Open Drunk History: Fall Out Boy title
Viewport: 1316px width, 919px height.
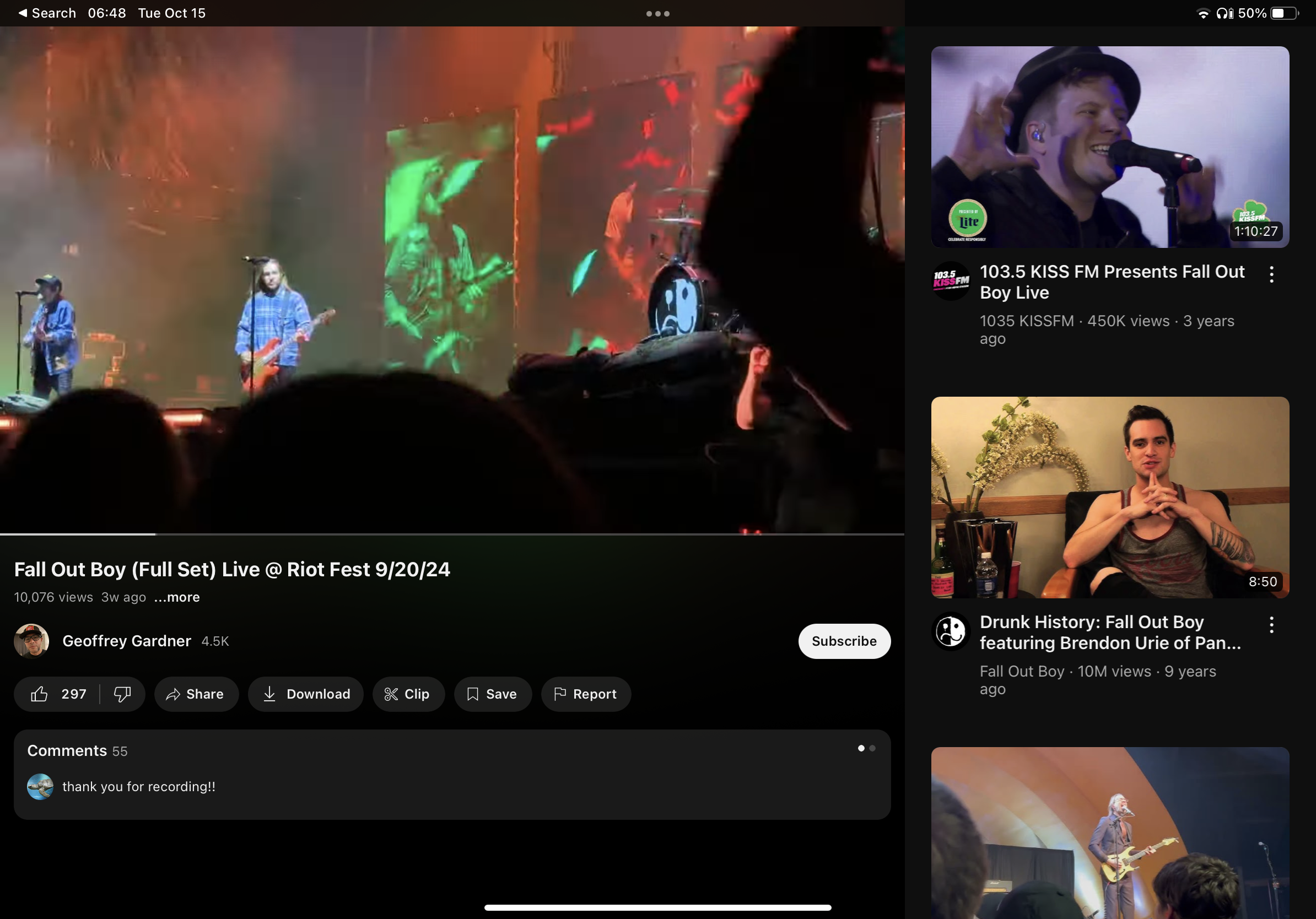tap(1110, 633)
